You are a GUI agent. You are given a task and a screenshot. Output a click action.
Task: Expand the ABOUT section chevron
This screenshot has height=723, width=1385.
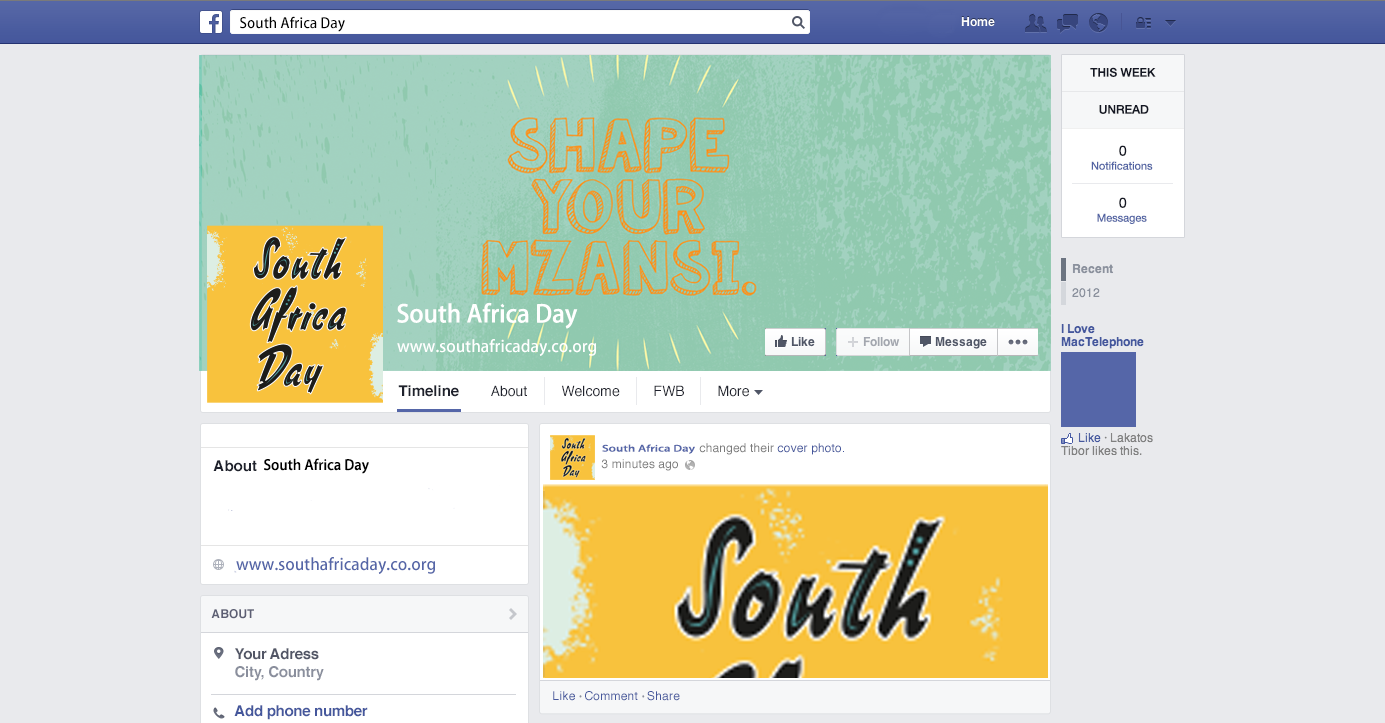click(513, 614)
